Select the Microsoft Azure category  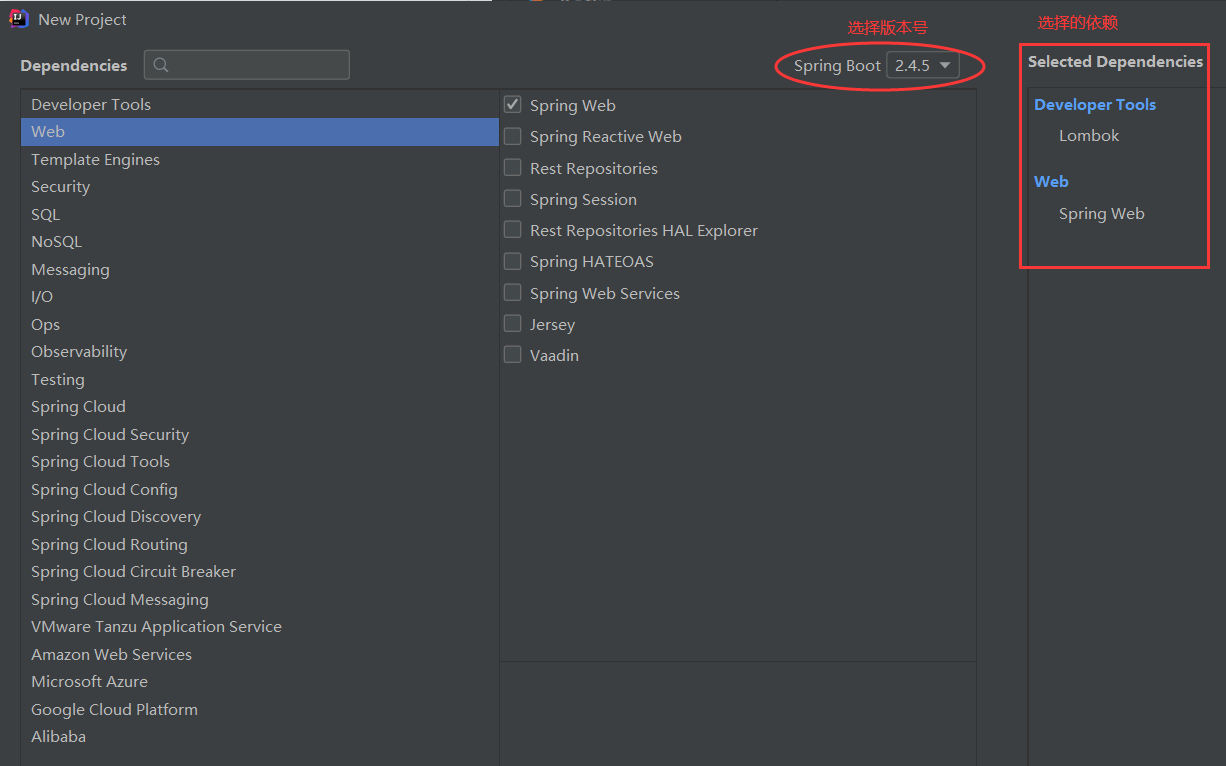259,682
